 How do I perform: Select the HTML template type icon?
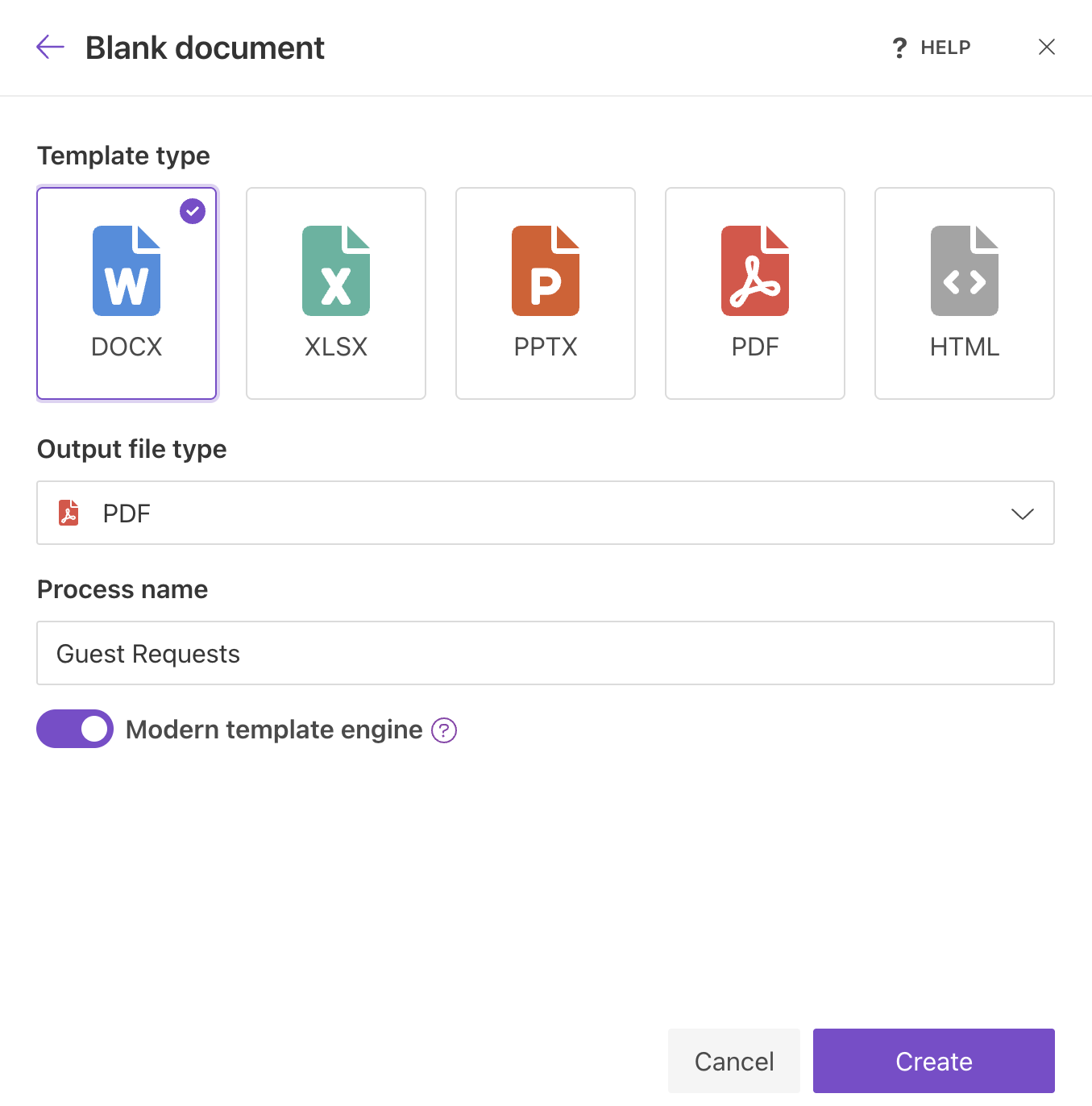coord(964,270)
